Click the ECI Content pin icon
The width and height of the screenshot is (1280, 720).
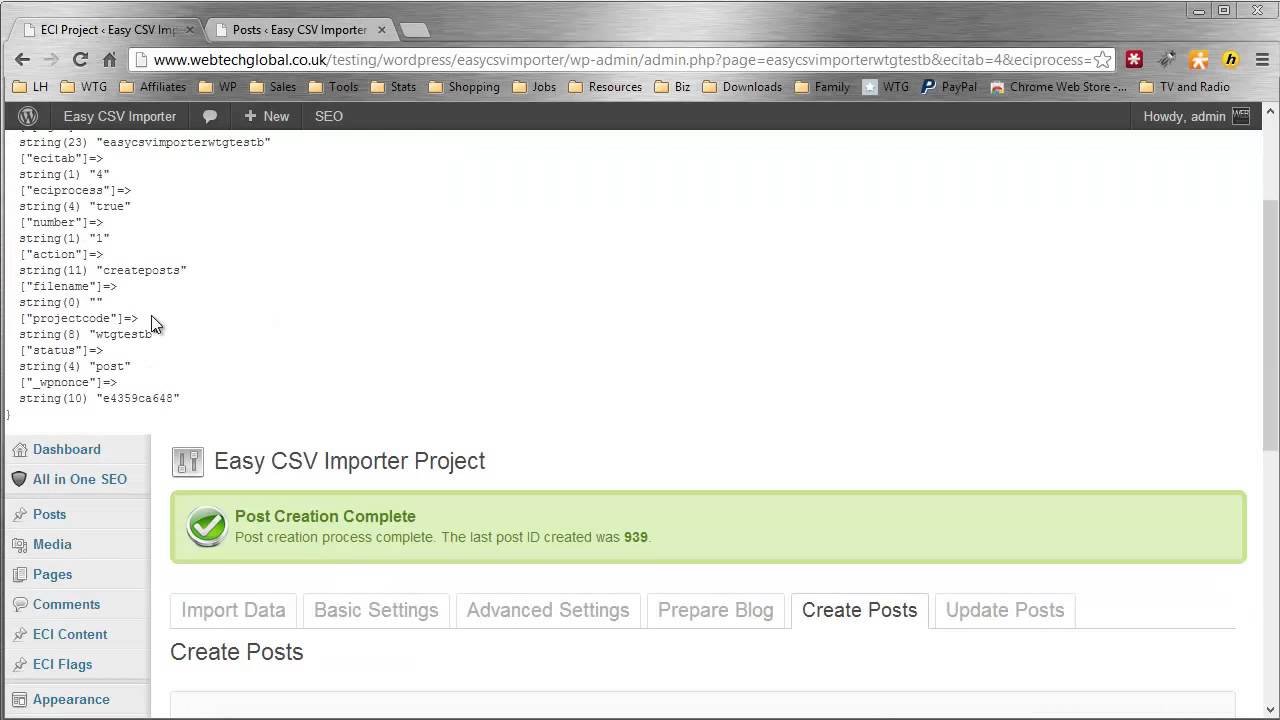coord(20,634)
